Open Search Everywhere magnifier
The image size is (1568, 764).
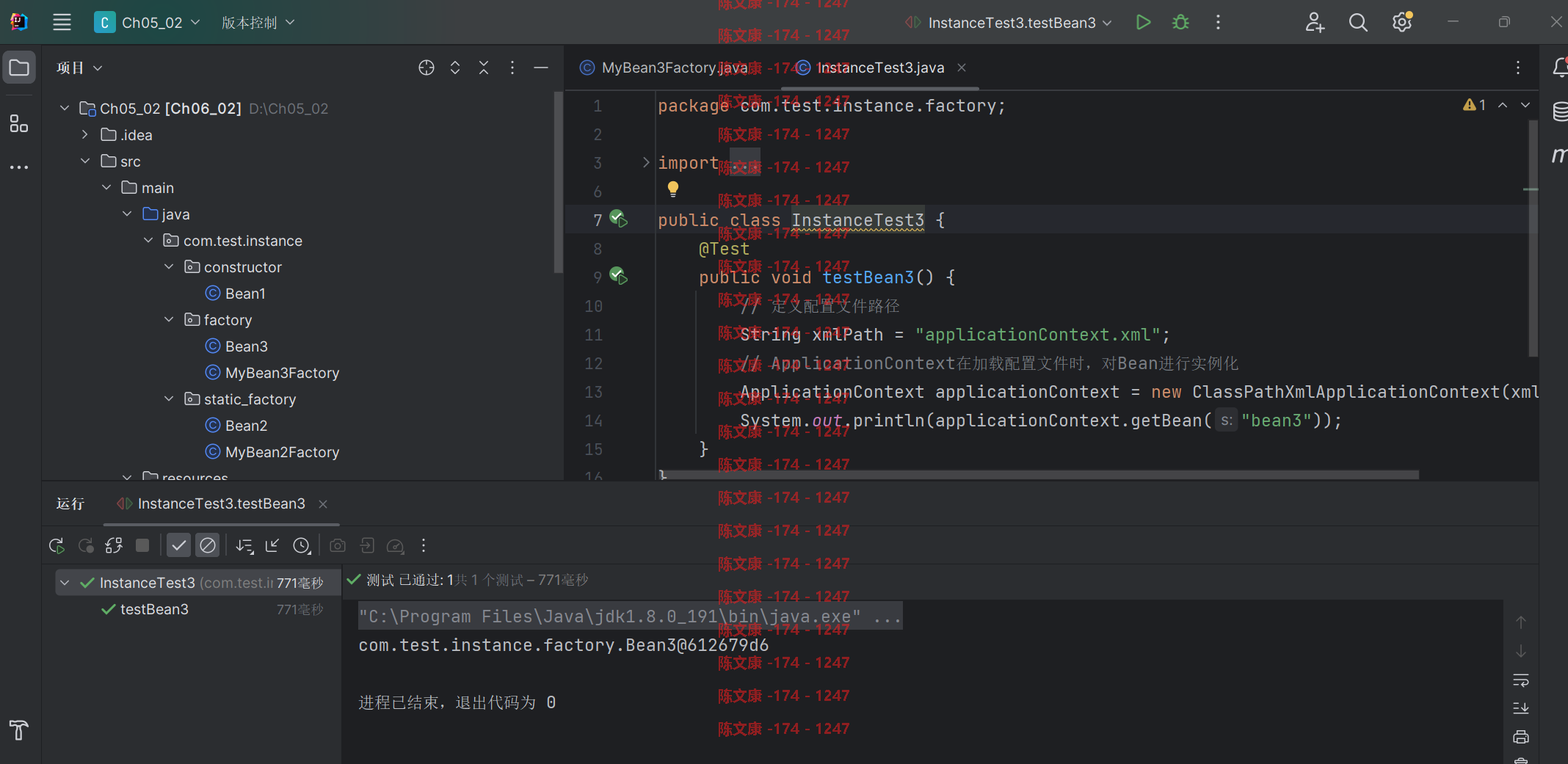point(1358,22)
